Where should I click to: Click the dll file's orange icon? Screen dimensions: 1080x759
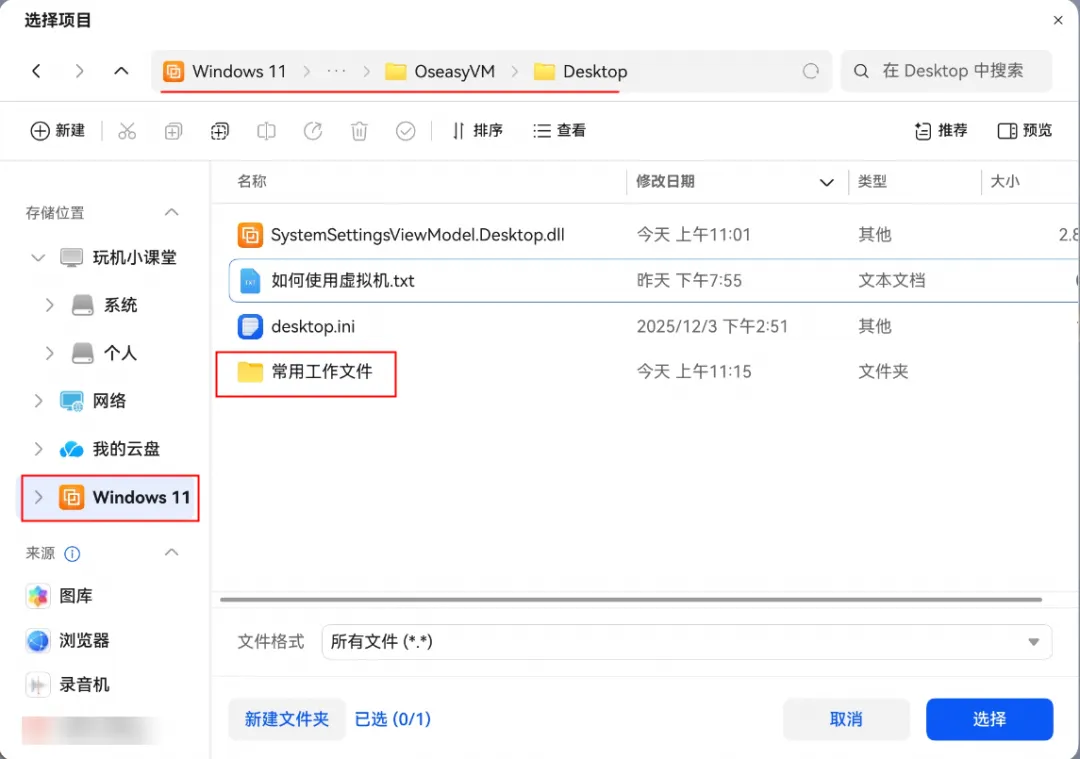click(x=250, y=235)
